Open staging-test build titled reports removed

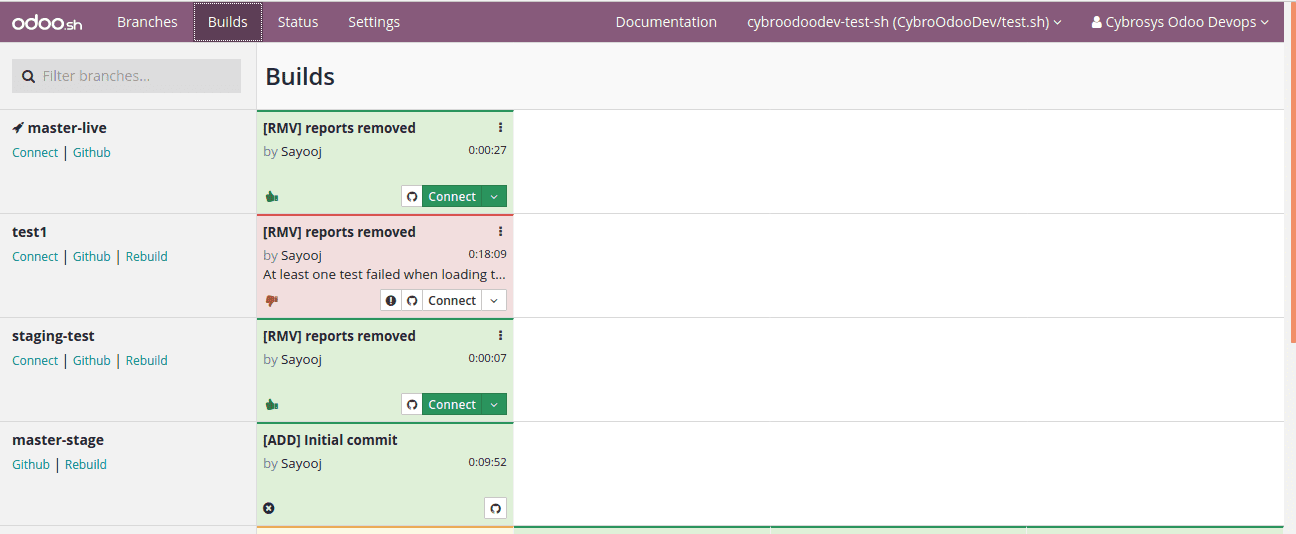[x=339, y=336]
